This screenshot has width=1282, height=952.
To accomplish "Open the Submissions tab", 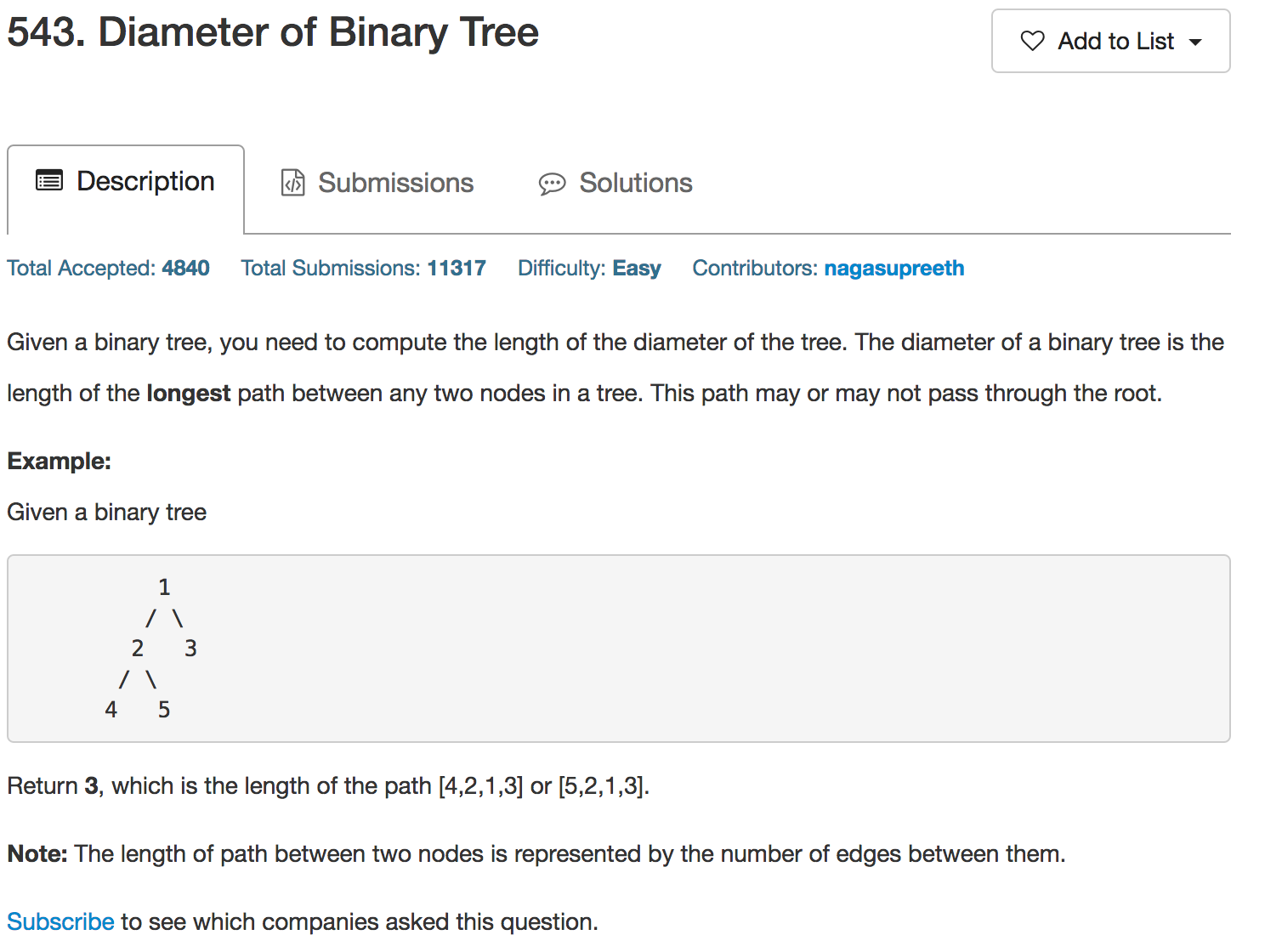I will pyautogui.click(x=377, y=183).
